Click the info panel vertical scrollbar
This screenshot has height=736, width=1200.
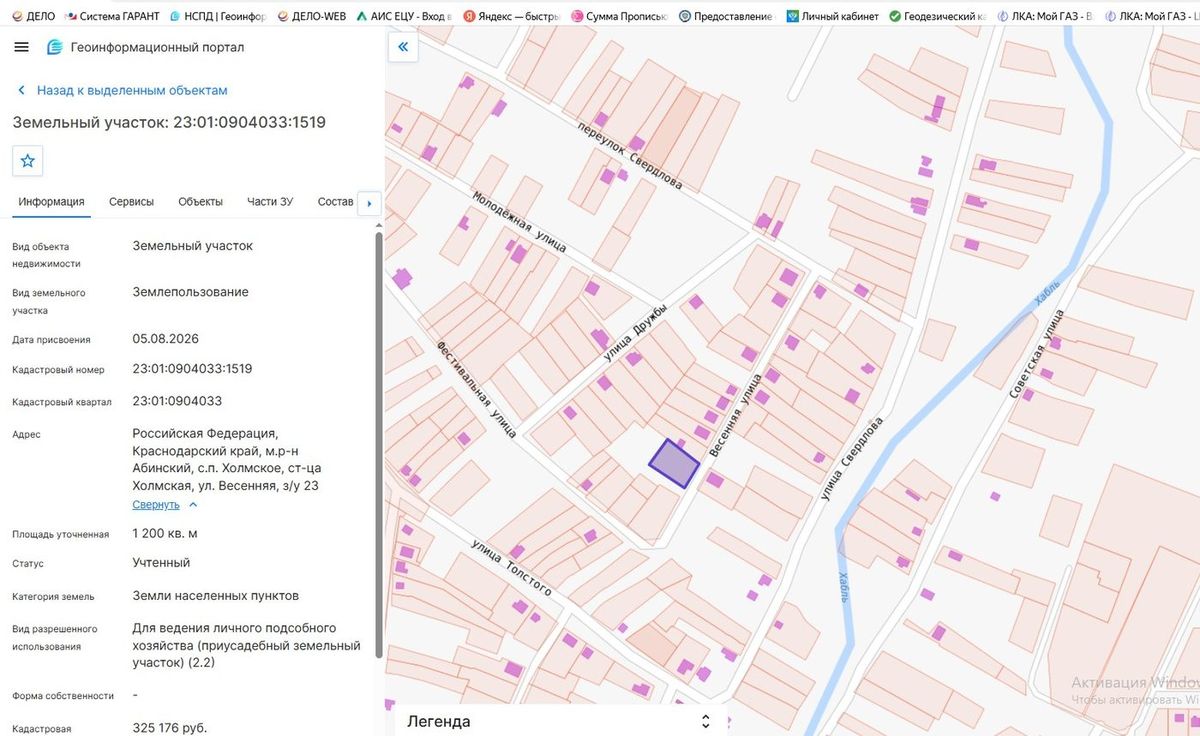(378, 445)
